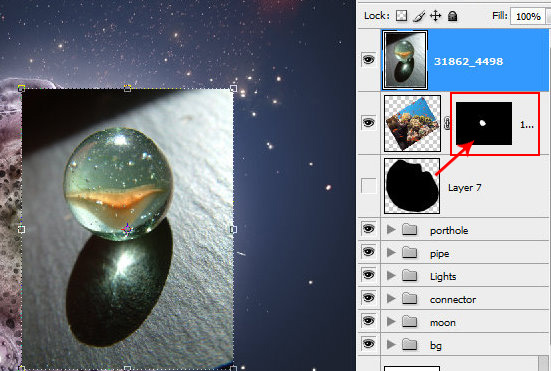Select the moon group name
This screenshot has height=371, width=551.
click(x=443, y=323)
